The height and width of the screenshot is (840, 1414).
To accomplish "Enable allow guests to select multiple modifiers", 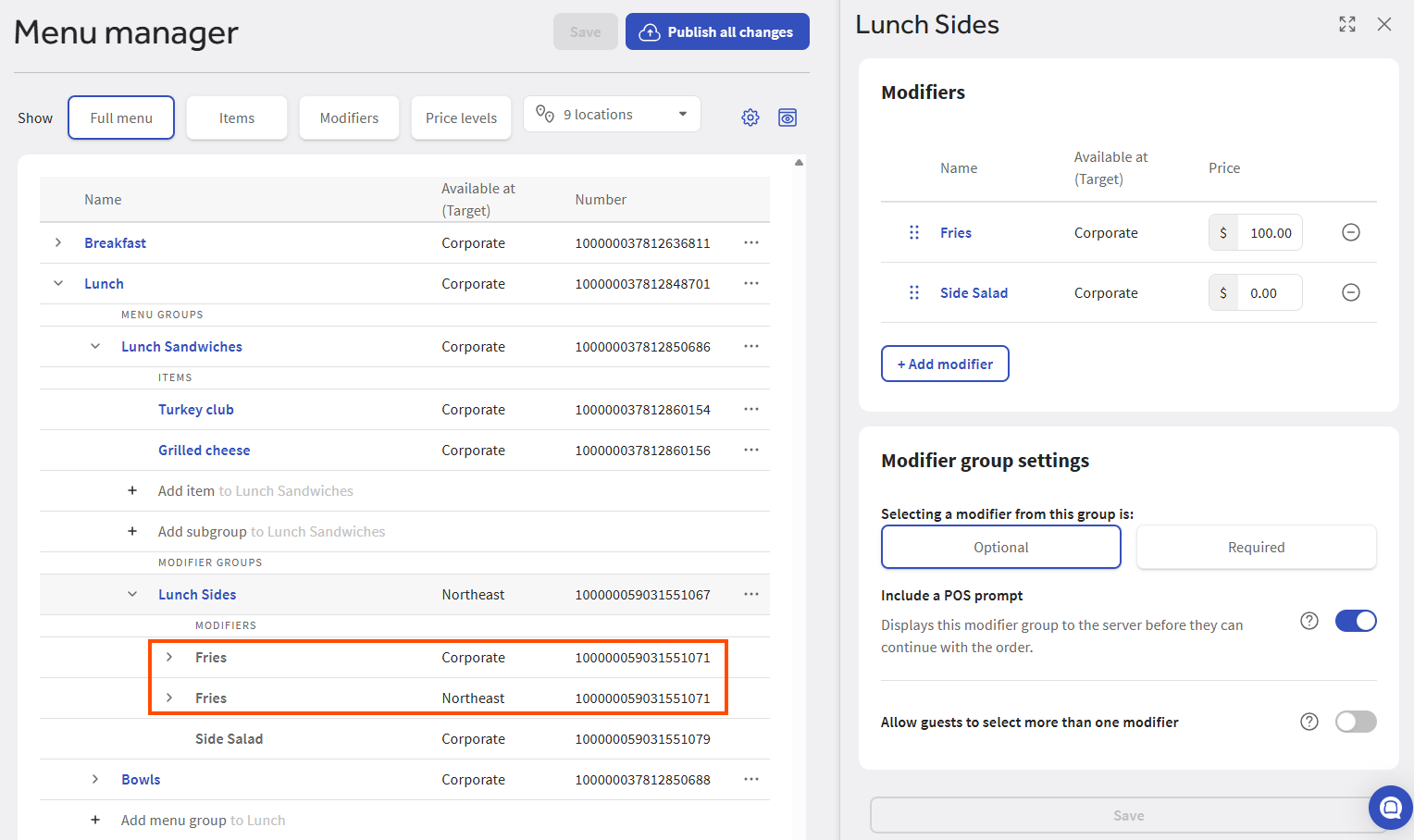I will click(1355, 722).
